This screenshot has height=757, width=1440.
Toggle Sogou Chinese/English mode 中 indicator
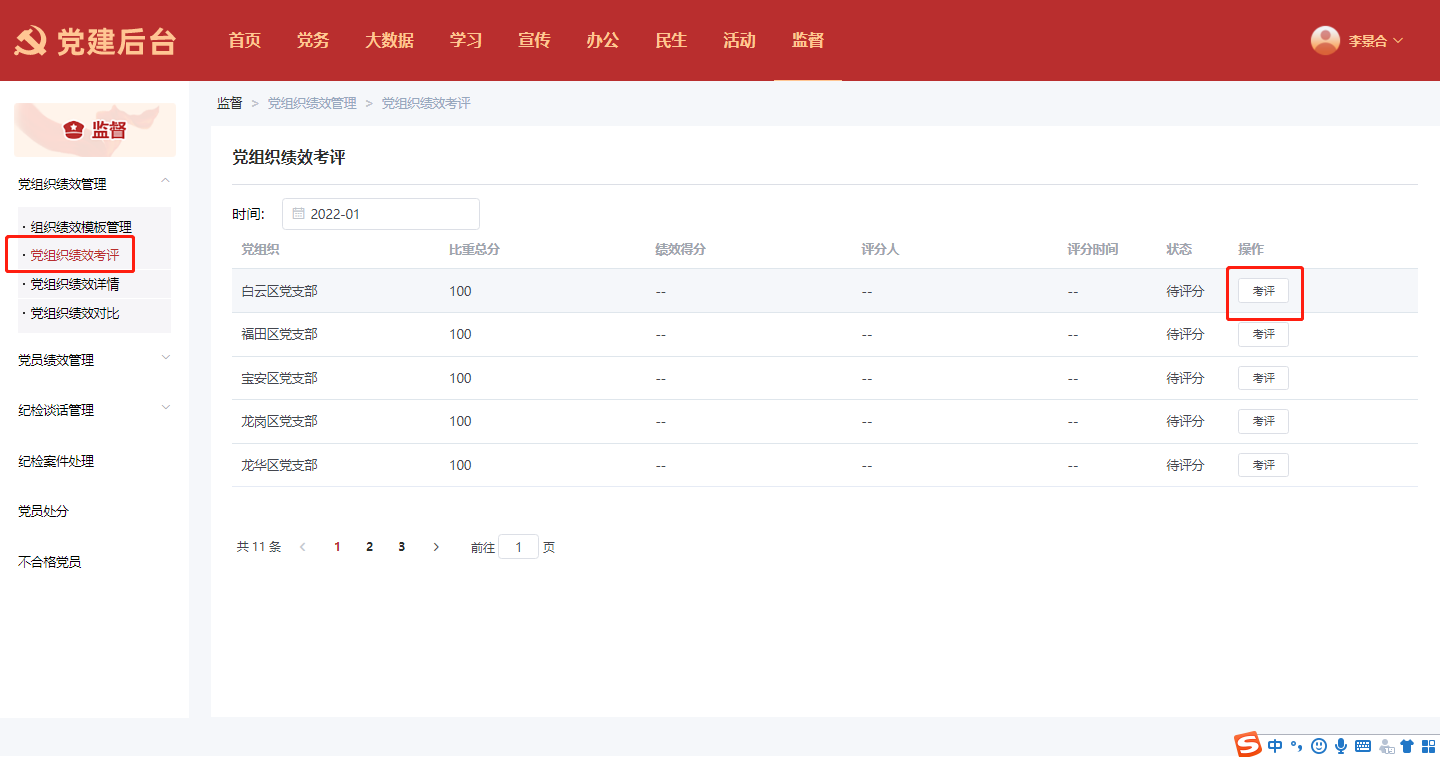point(1275,746)
